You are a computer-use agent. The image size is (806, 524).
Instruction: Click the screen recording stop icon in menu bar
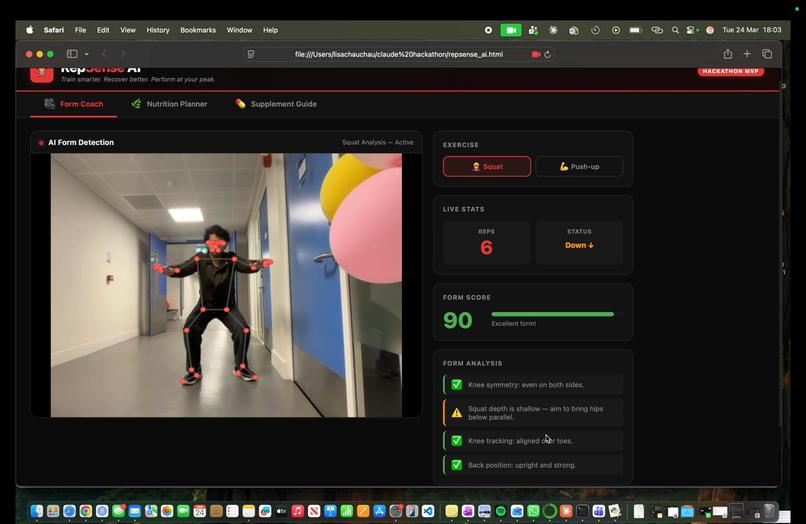pos(488,30)
